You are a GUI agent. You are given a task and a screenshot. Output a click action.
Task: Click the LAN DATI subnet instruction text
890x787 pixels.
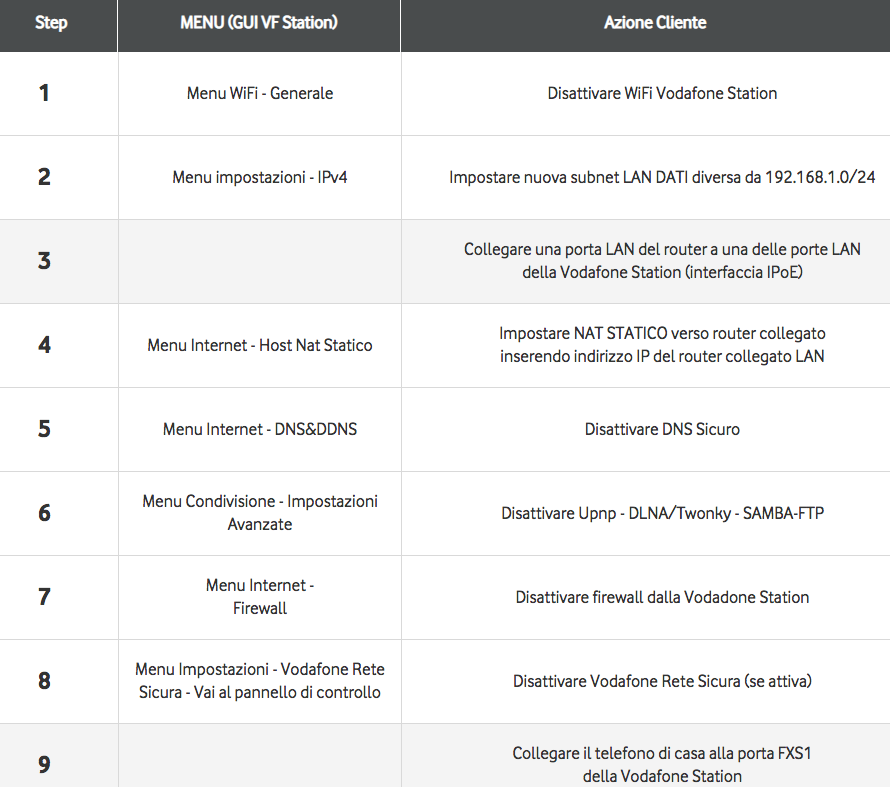click(x=662, y=177)
